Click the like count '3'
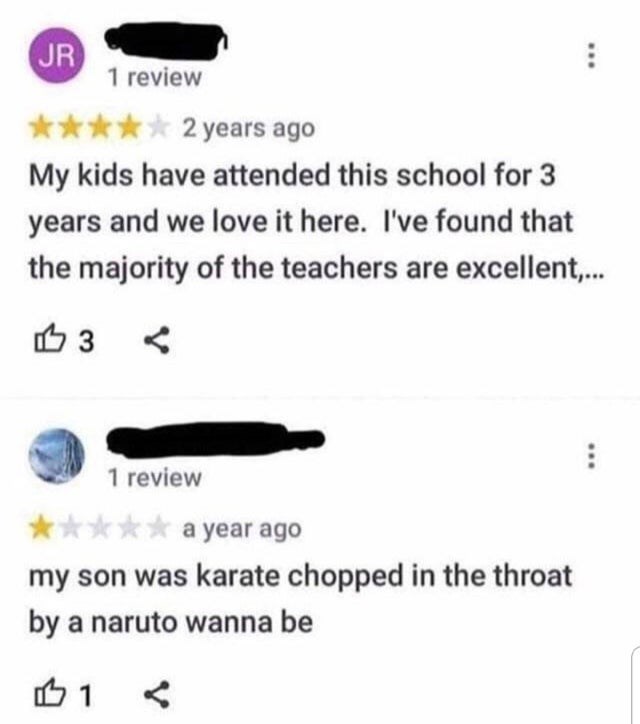This screenshot has height=724, width=640. [86, 341]
